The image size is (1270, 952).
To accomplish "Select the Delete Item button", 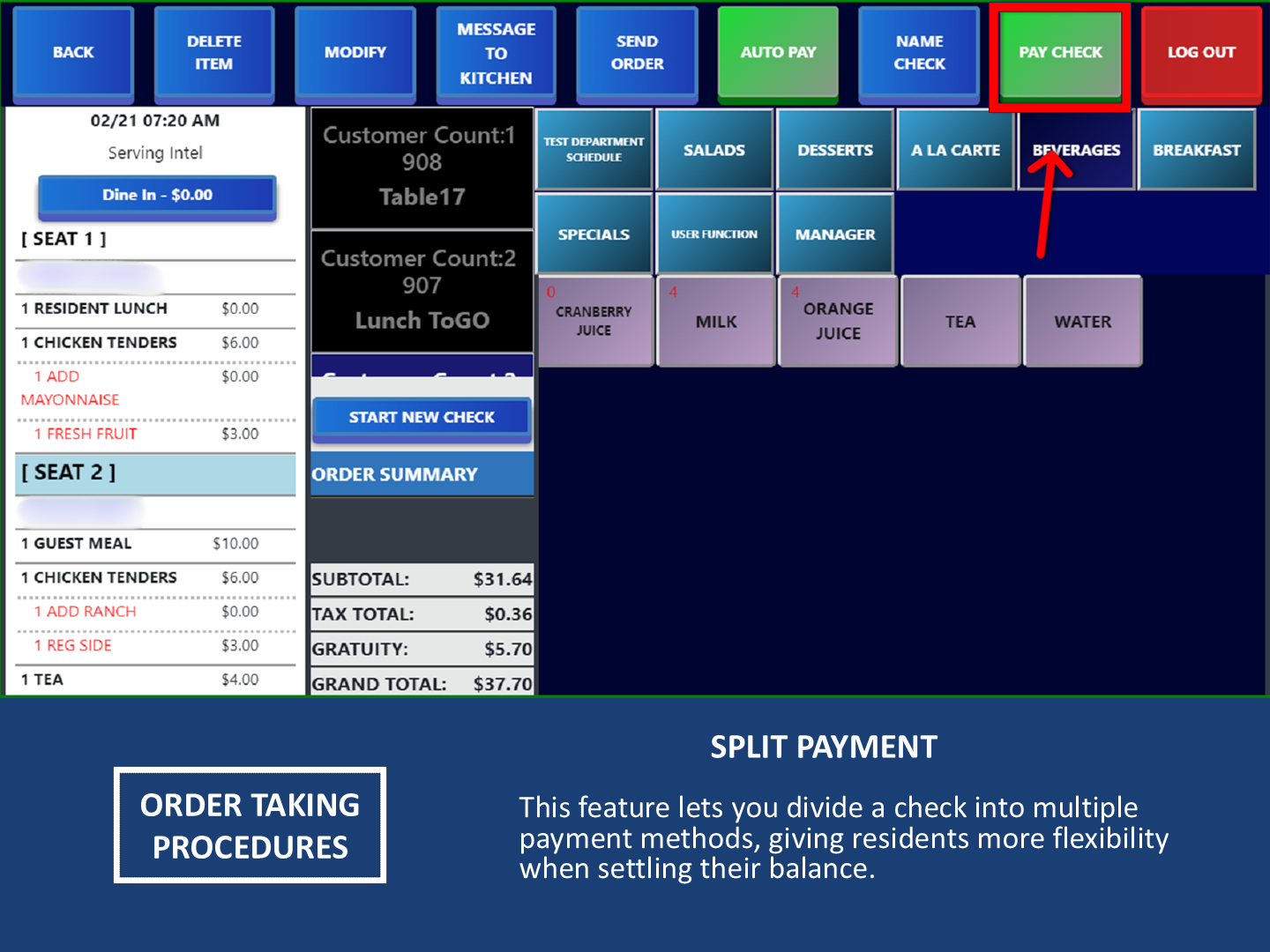I will tap(213, 53).
